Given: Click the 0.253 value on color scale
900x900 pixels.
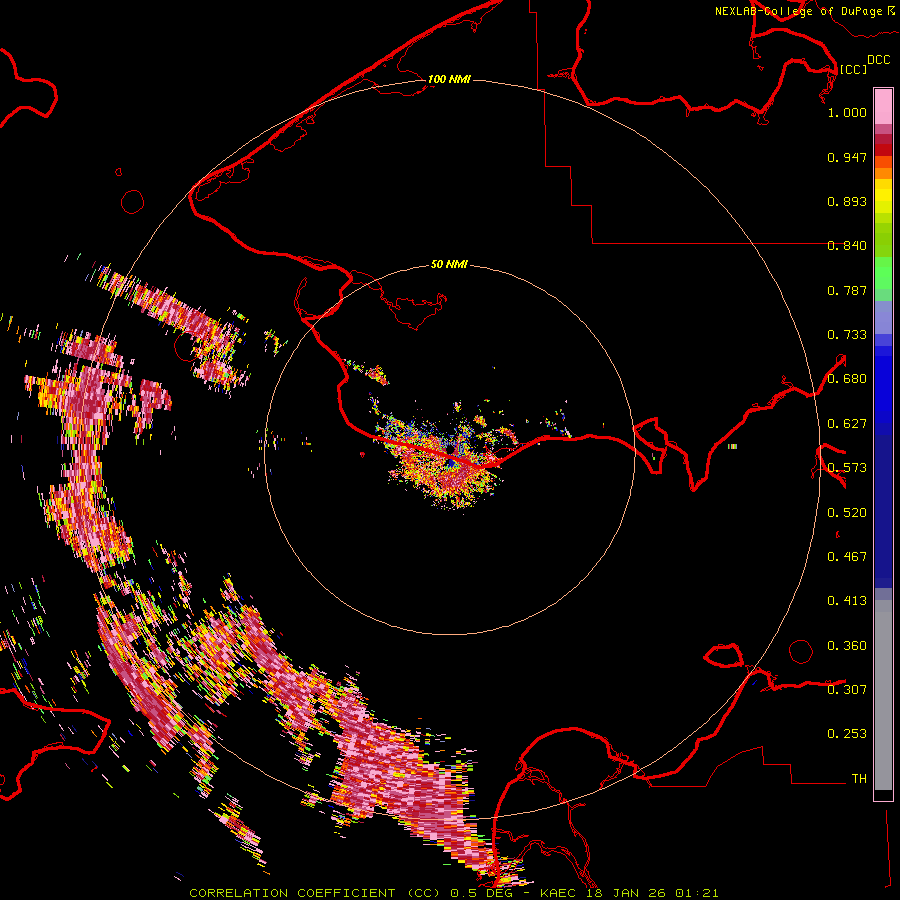Looking at the screenshot, I should (x=847, y=734).
